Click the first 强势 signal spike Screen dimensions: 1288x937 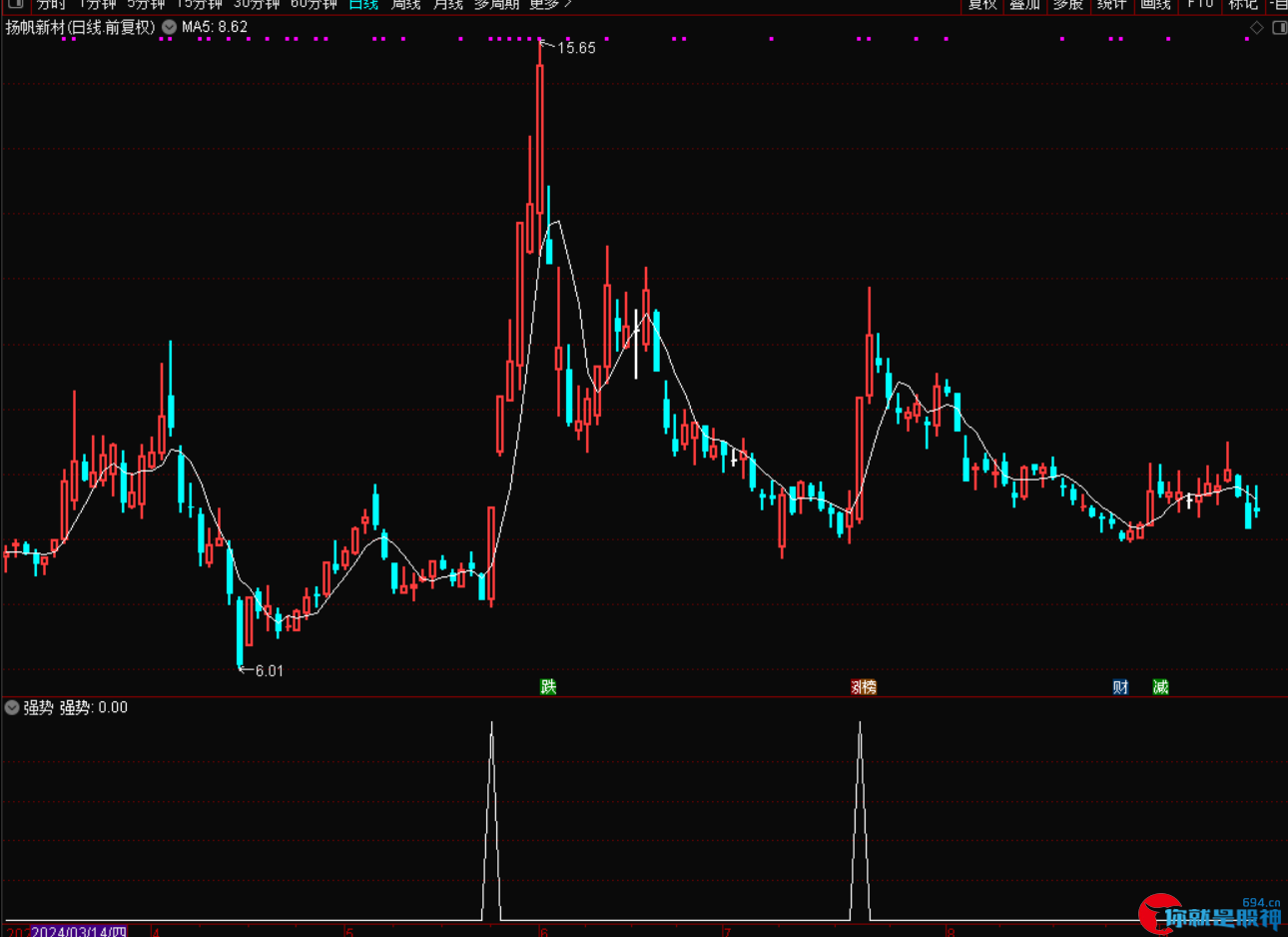coord(491,819)
